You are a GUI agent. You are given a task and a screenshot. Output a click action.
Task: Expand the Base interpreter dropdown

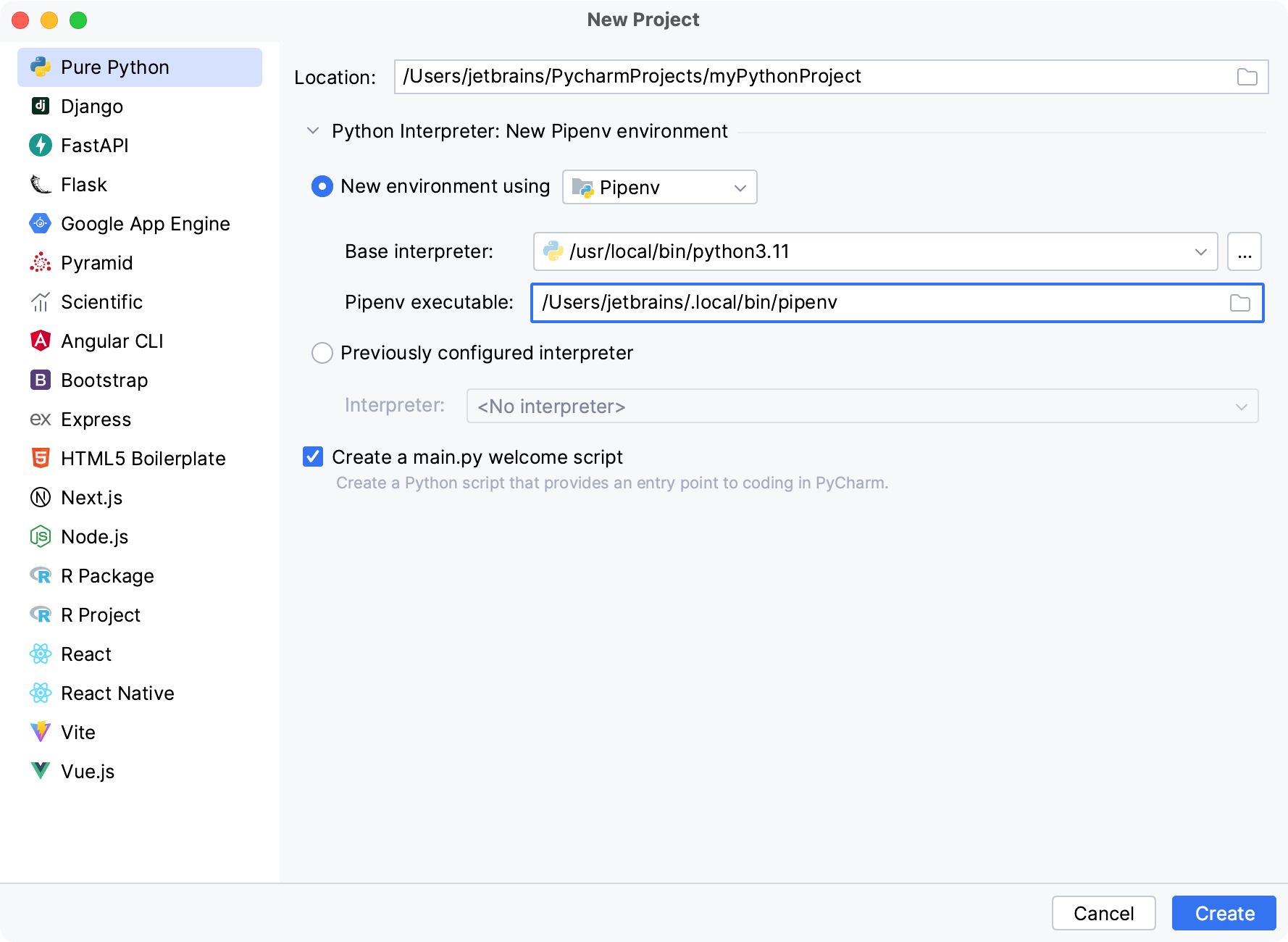[1200, 251]
